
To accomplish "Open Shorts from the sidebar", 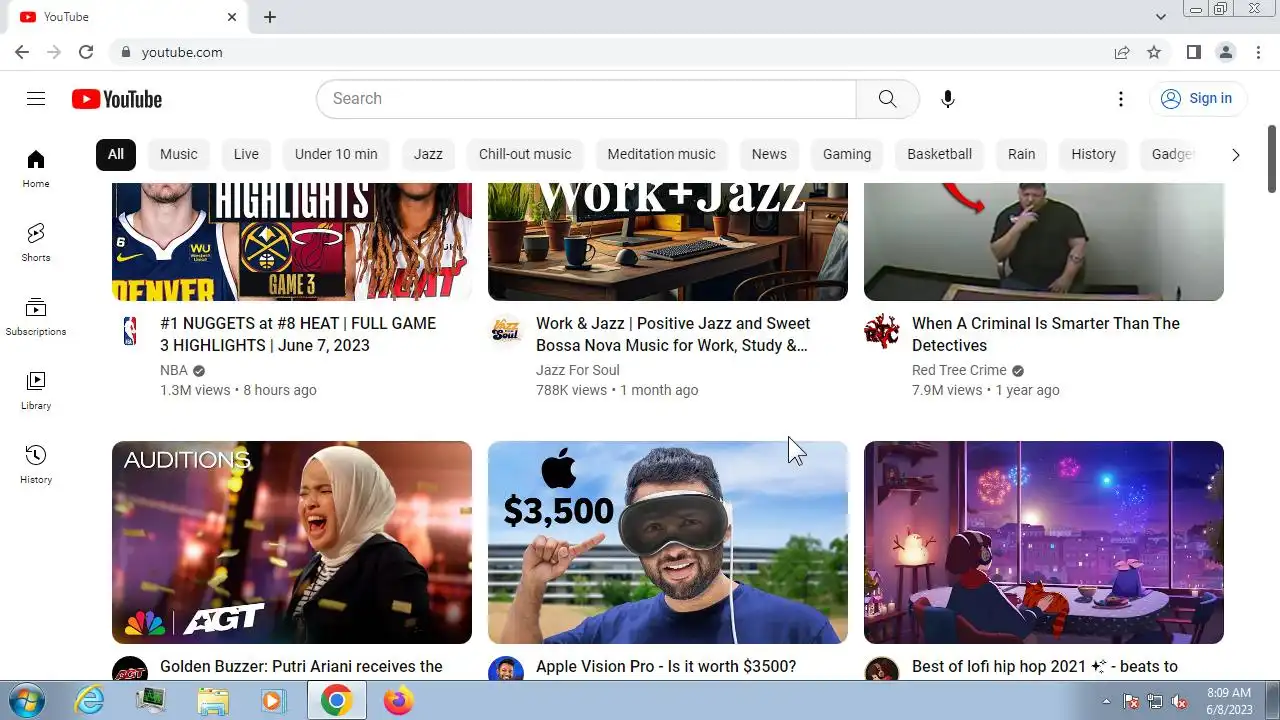I will tap(36, 242).
